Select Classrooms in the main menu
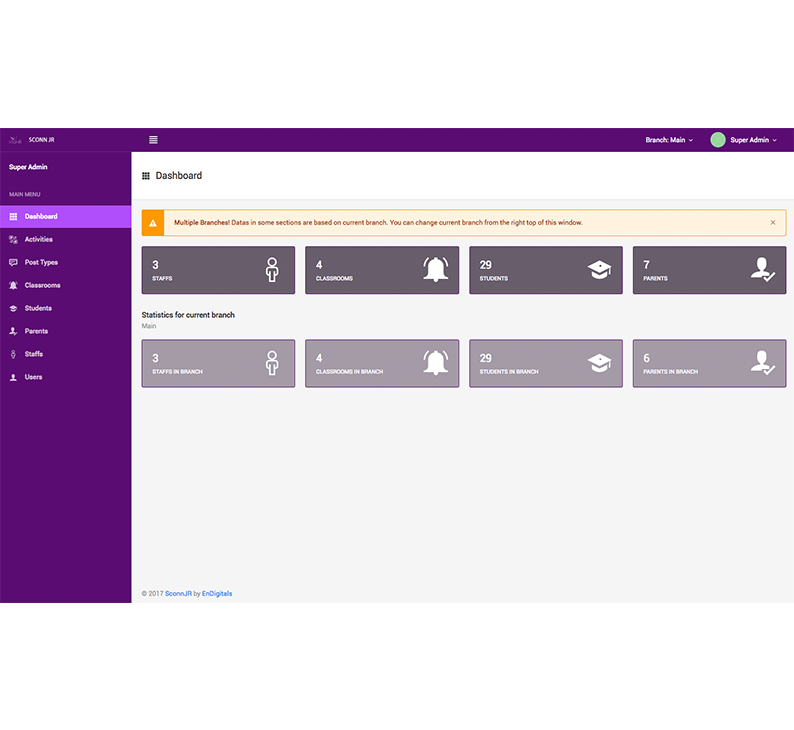This screenshot has height=730, width=794. coord(42,285)
